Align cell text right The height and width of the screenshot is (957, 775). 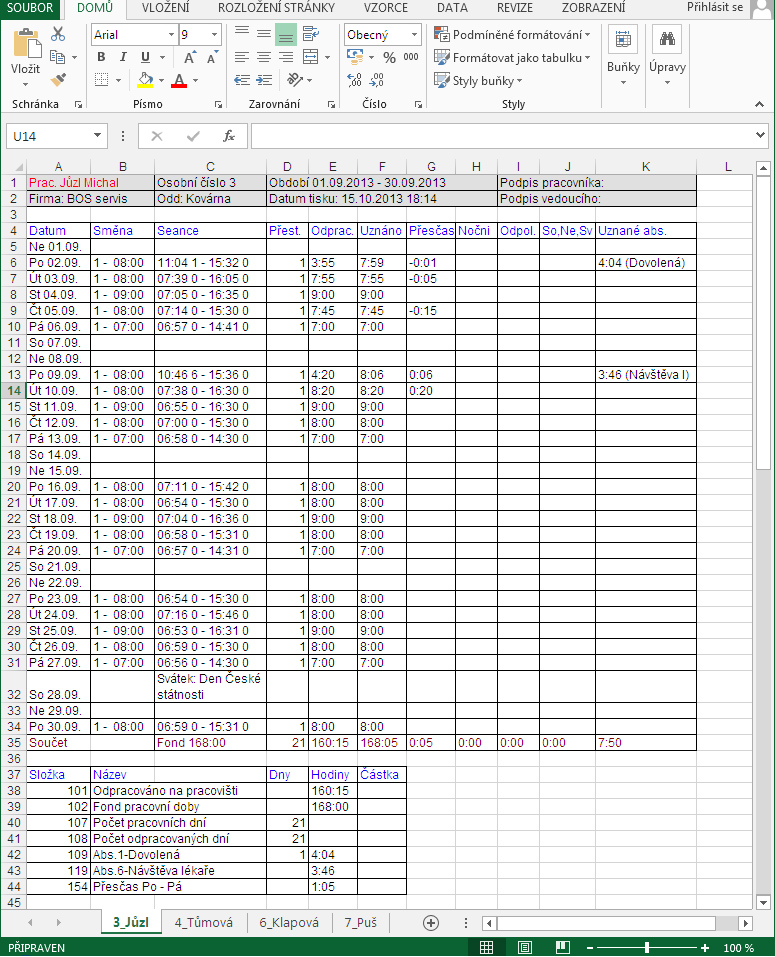[x=286, y=57]
